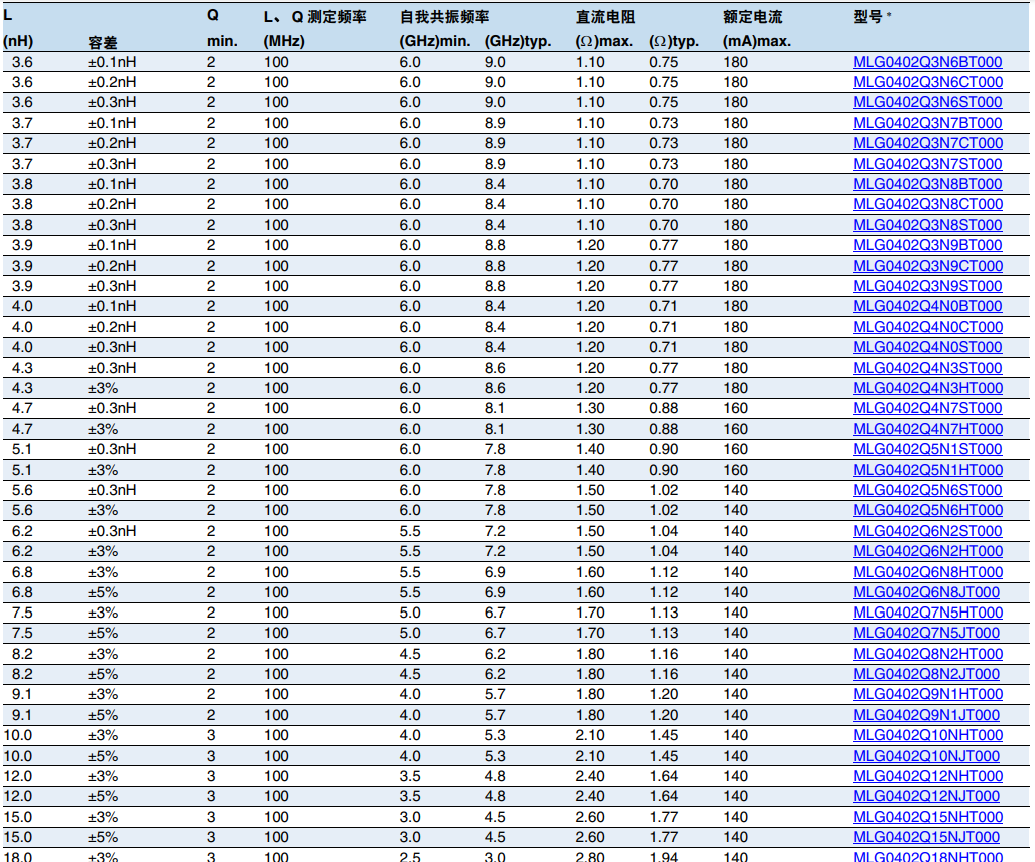Click the MLG0402Q12NHT000 link
The height and width of the screenshot is (862, 1035).
click(927, 776)
